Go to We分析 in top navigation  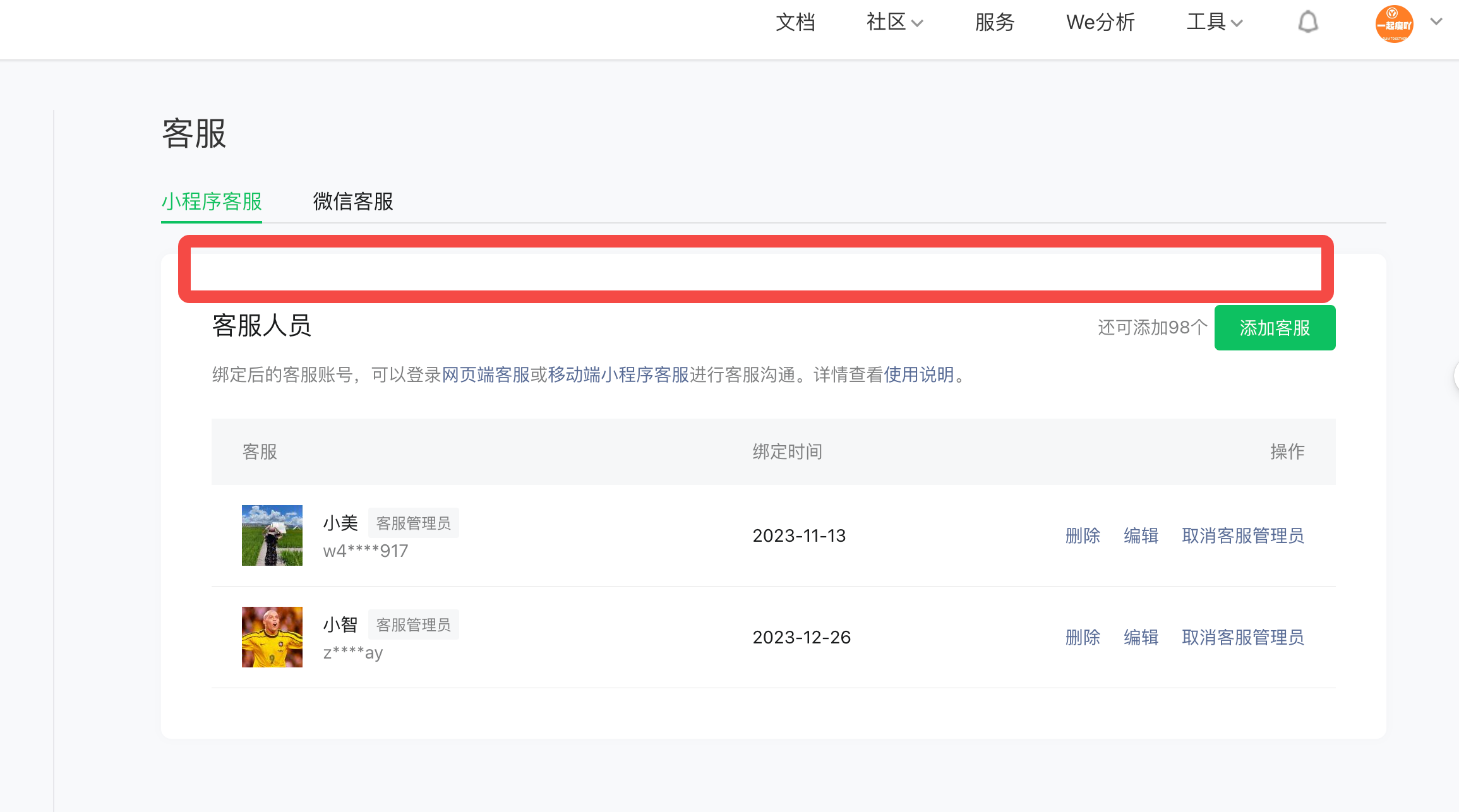point(1100,23)
